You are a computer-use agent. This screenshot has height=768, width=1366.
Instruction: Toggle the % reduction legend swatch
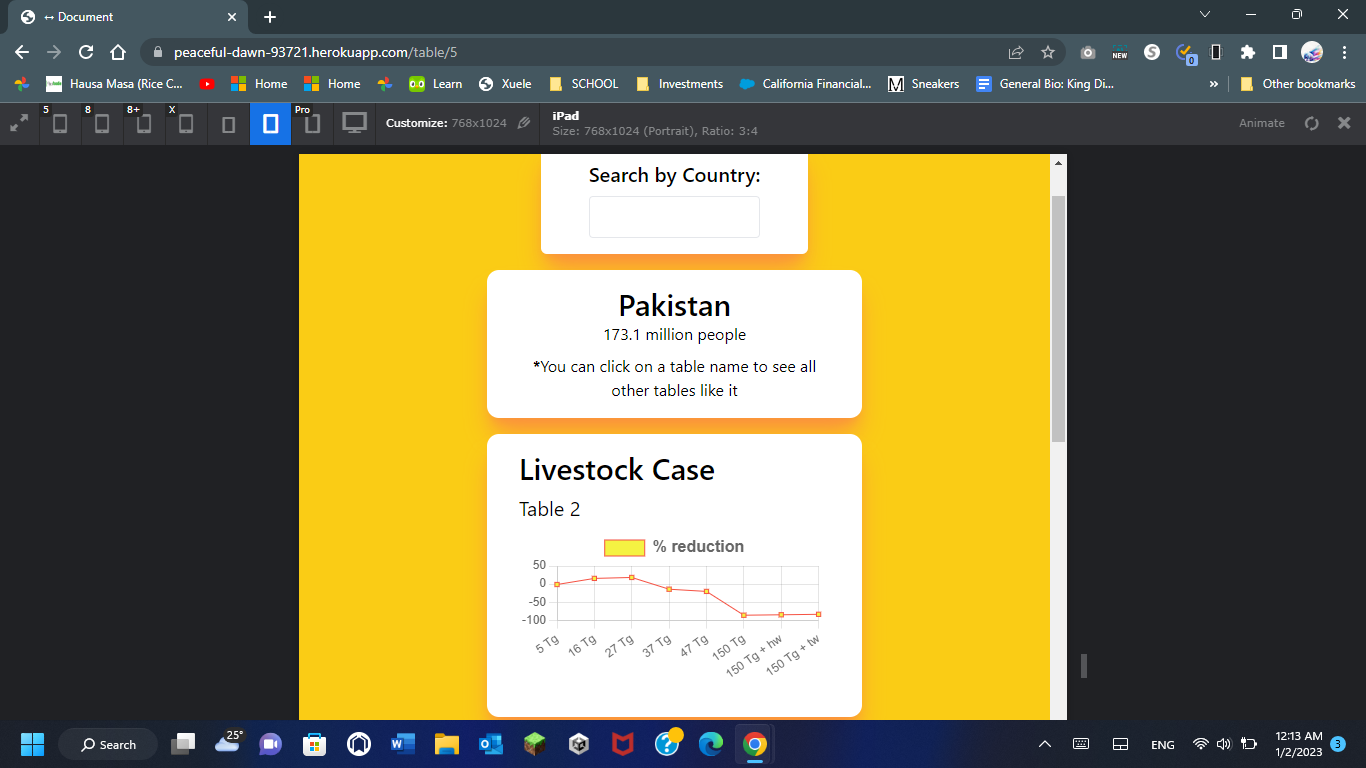click(624, 547)
